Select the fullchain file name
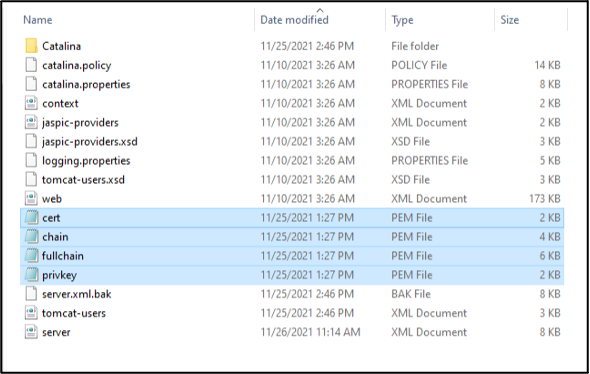The image size is (590, 374). coord(63,256)
